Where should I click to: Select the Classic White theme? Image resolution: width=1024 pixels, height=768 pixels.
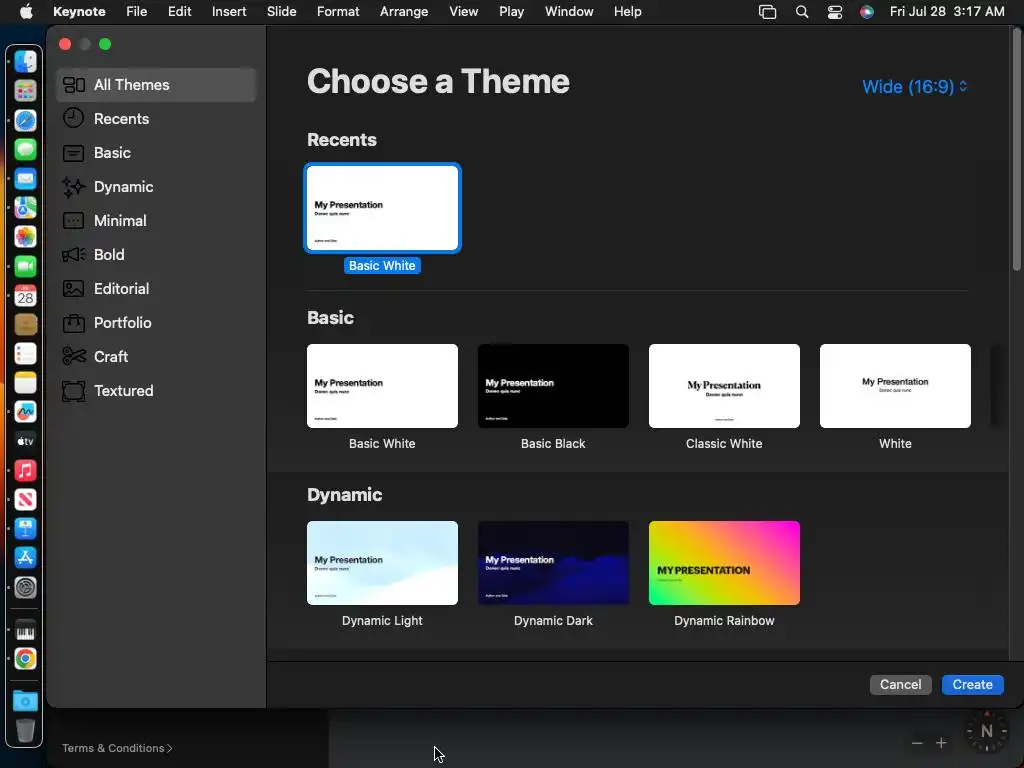coord(724,386)
